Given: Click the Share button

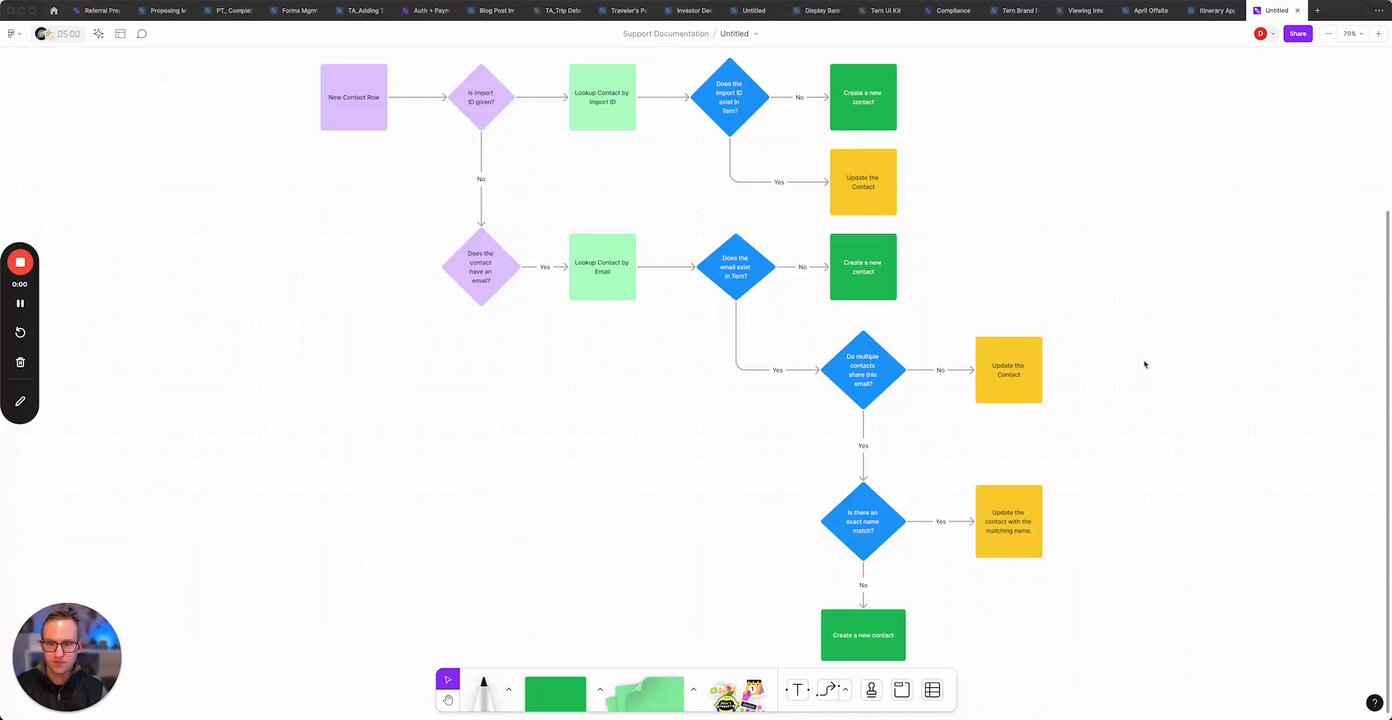Looking at the screenshot, I should click(x=1297, y=34).
